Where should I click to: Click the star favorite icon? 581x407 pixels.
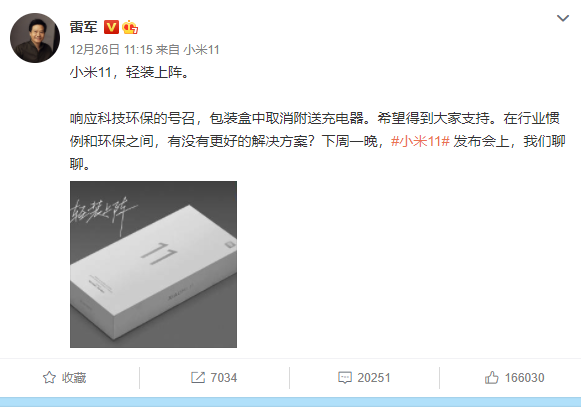coord(49,377)
